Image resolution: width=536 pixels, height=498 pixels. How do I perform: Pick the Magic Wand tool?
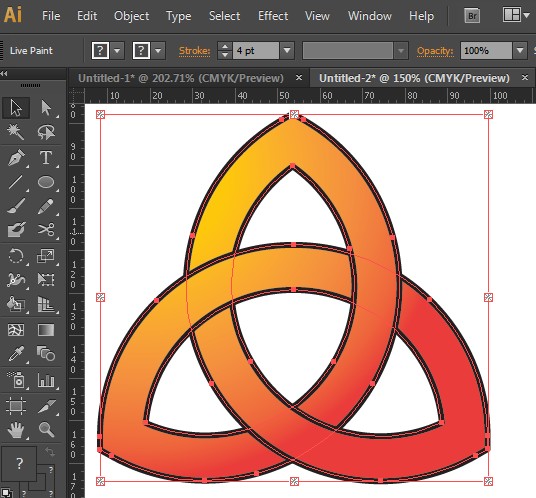[16, 132]
